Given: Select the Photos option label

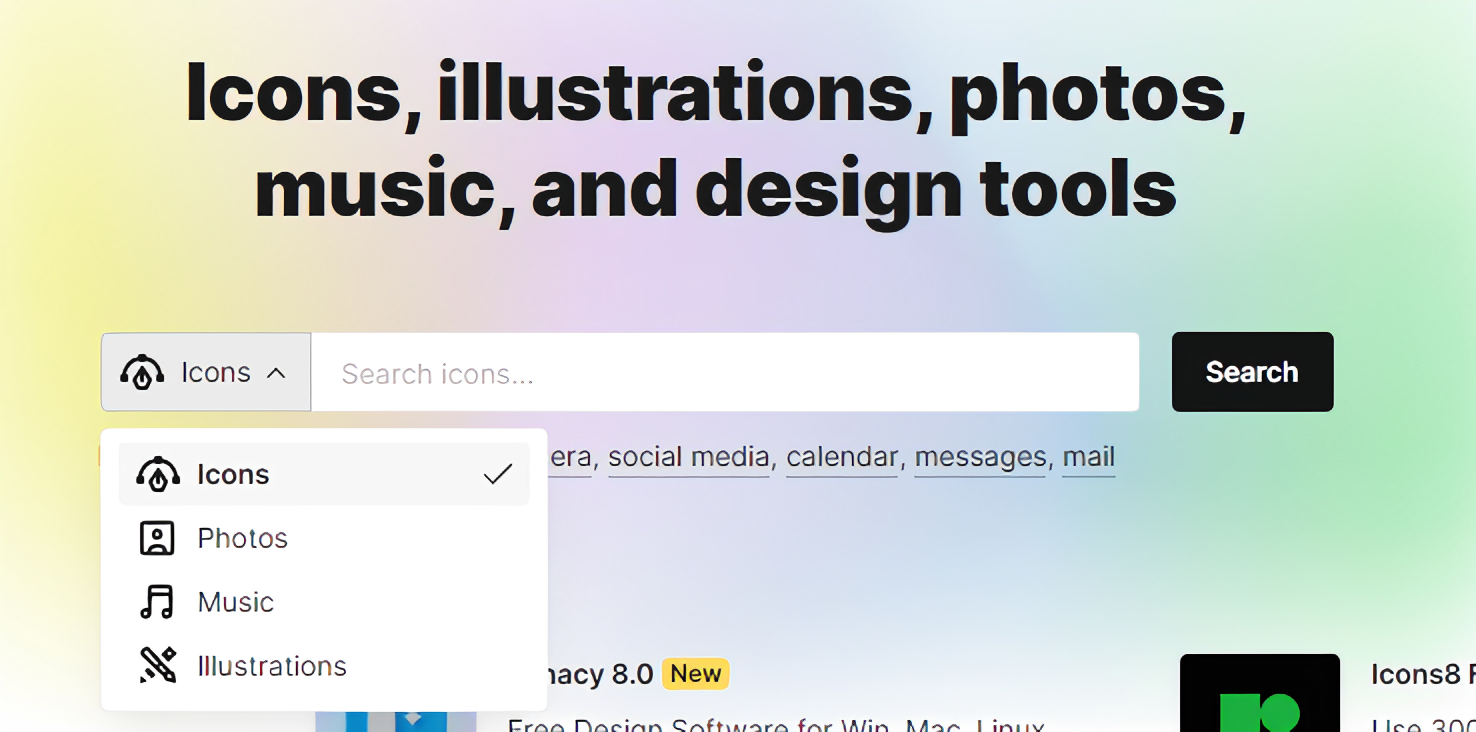Looking at the screenshot, I should coord(243,538).
